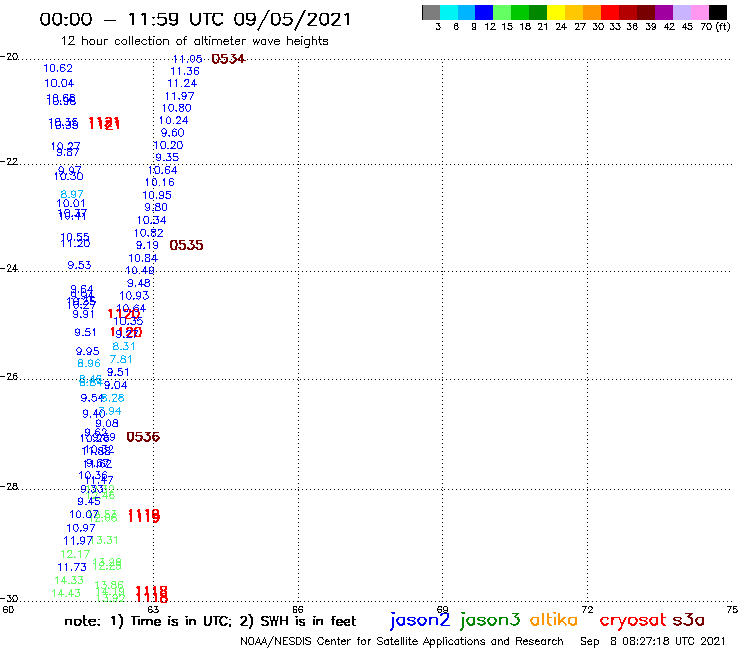Click the 0535 time stamp
Image resolution: width=740 pixels, height=650 pixels.
point(186,245)
